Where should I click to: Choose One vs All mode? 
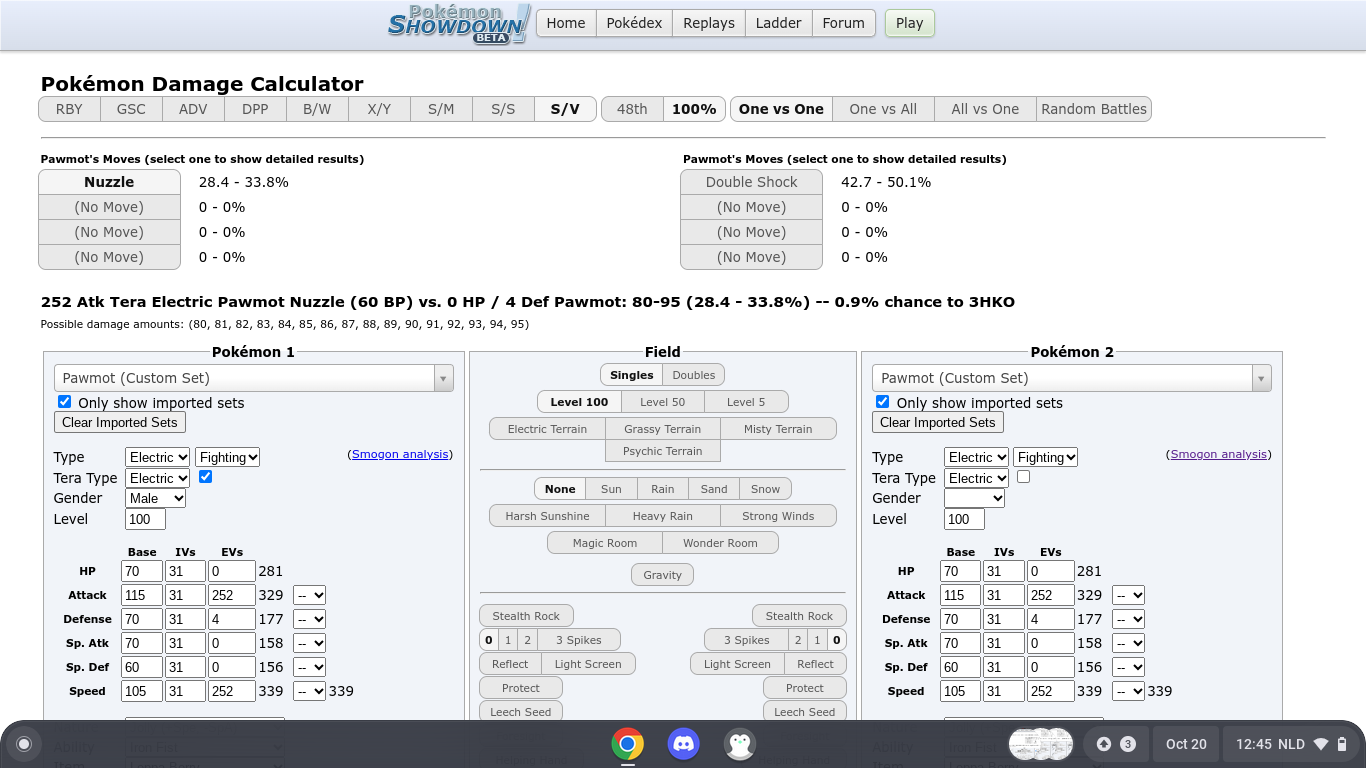coord(883,109)
